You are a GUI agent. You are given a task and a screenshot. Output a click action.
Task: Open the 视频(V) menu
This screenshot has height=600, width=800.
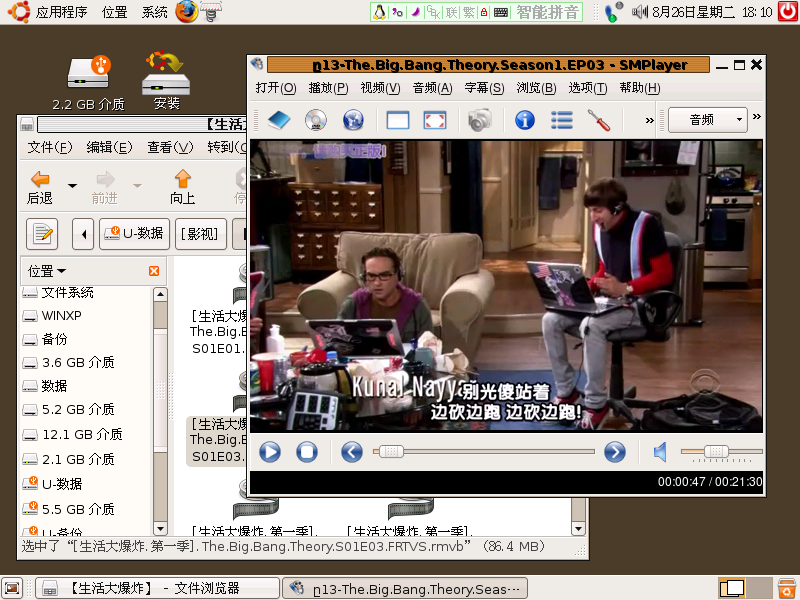380,88
